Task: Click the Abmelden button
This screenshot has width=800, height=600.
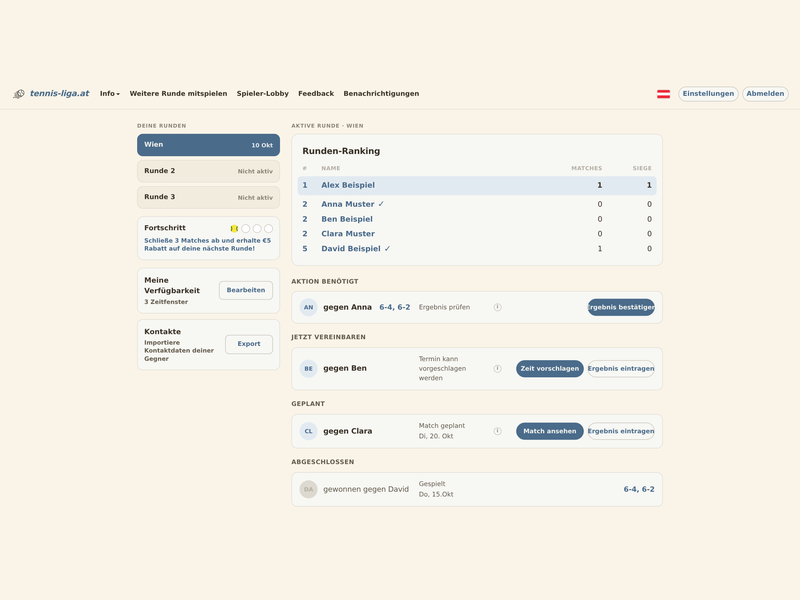Action: tap(765, 94)
